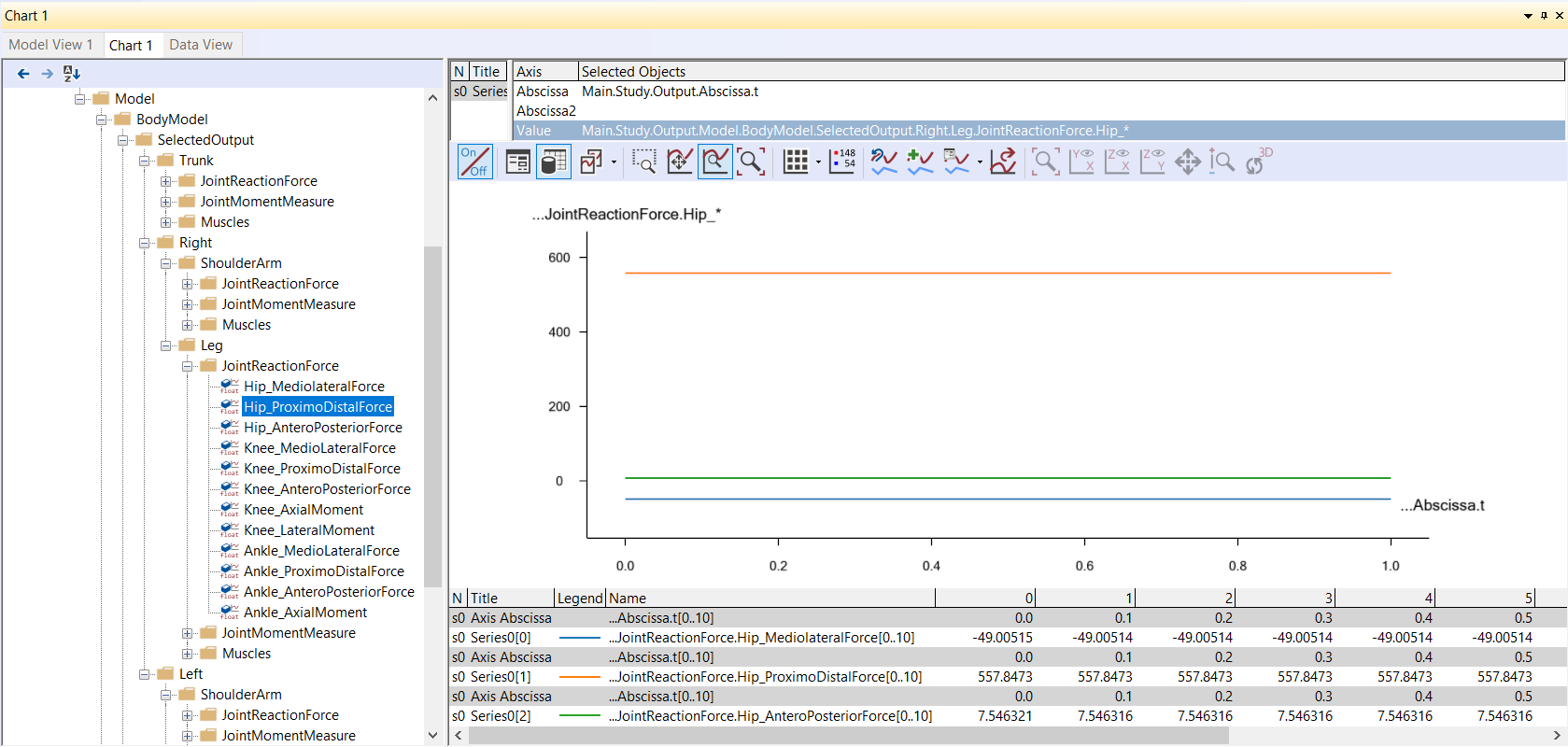Image resolution: width=1568 pixels, height=747 pixels.
Task: Toggle the chart zoom-on-curve tool
Action: (715, 162)
